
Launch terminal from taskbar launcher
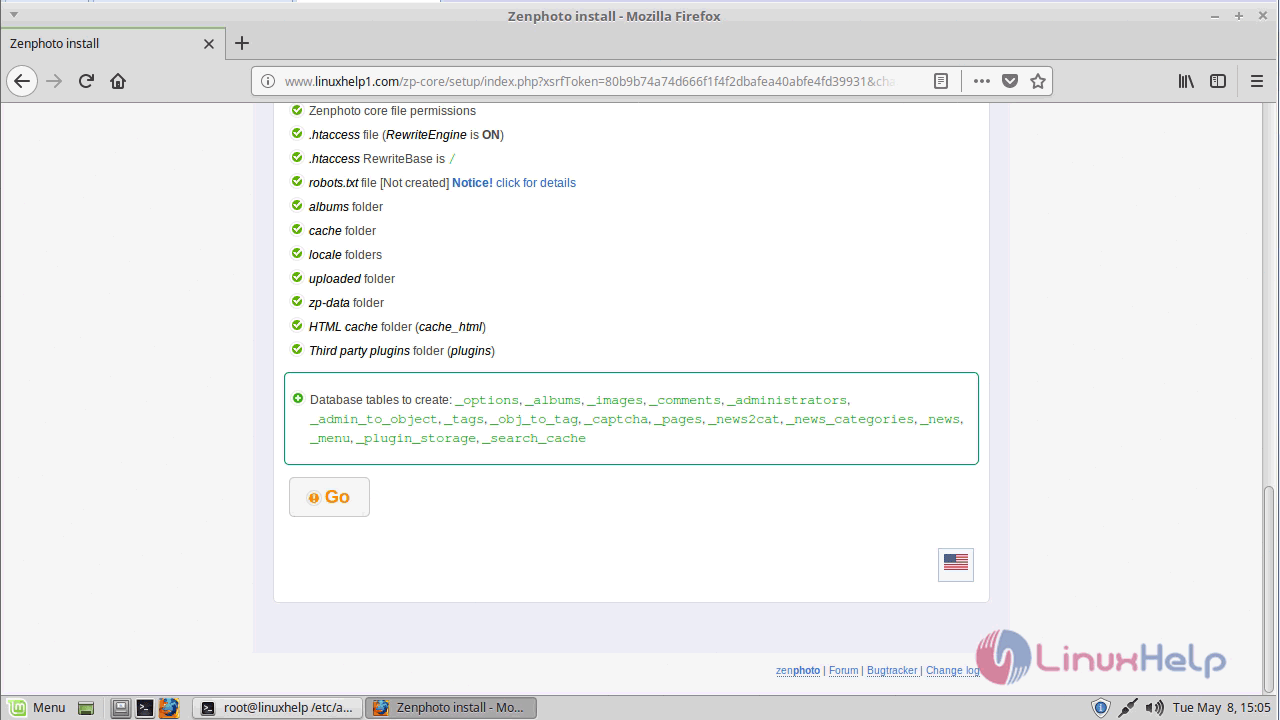[x=145, y=708]
